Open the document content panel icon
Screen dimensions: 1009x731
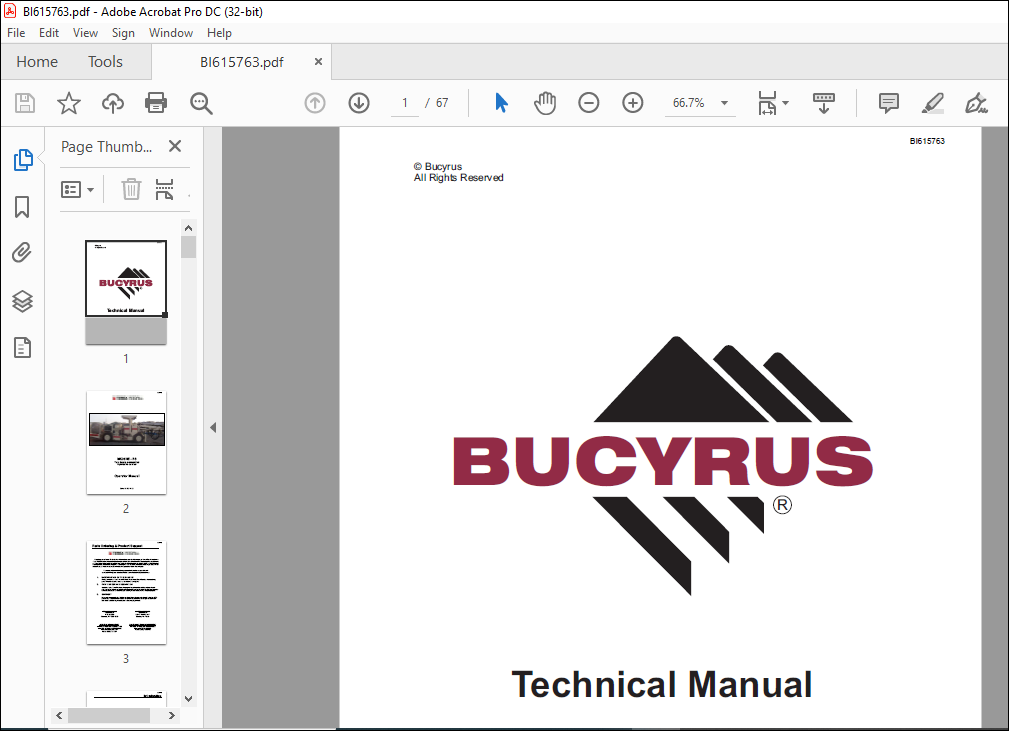pos(23,347)
